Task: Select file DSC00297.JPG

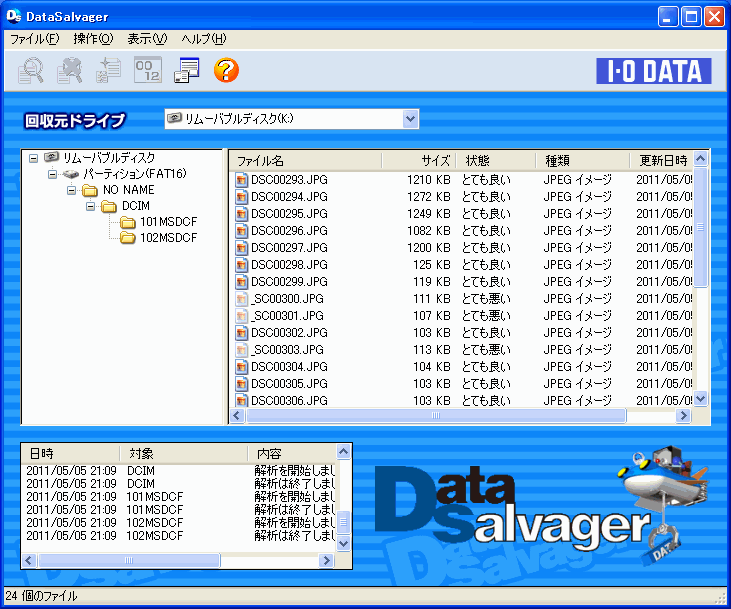Action: pyautogui.click(x=289, y=248)
